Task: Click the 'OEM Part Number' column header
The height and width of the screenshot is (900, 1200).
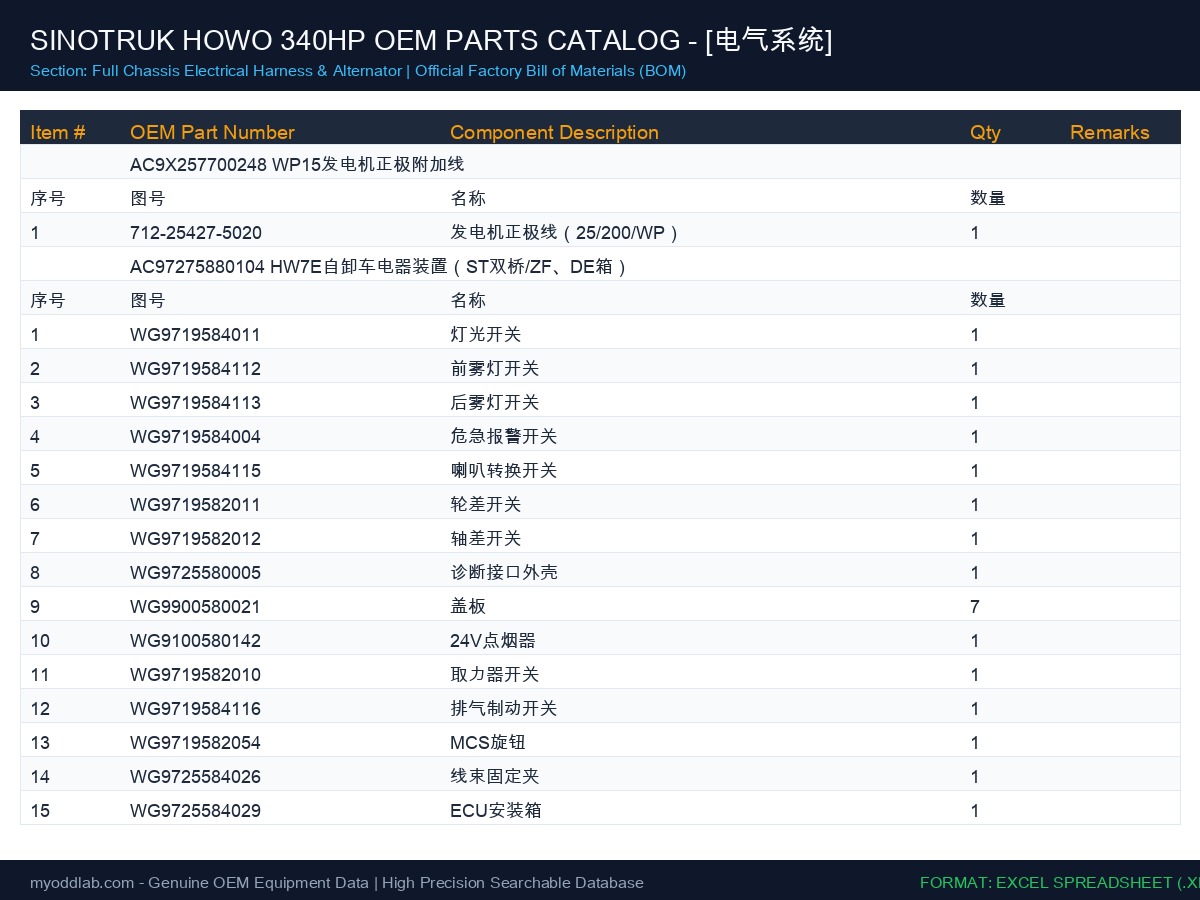Action: 212,132
